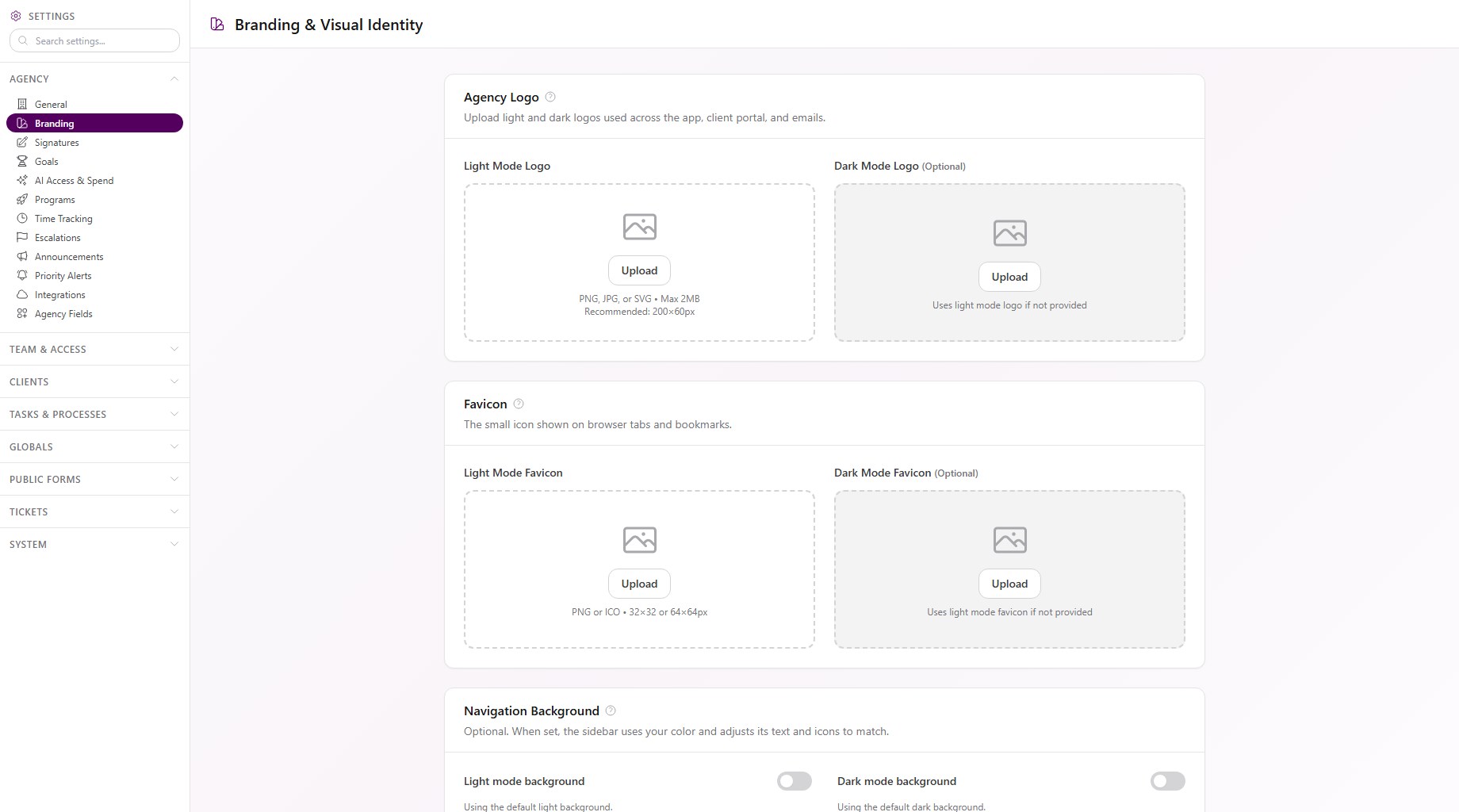The height and width of the screenshot is (812, 1459).
Task: Click "Uses light mode logo if not provided" text
Action: [x=1009, y=305]
